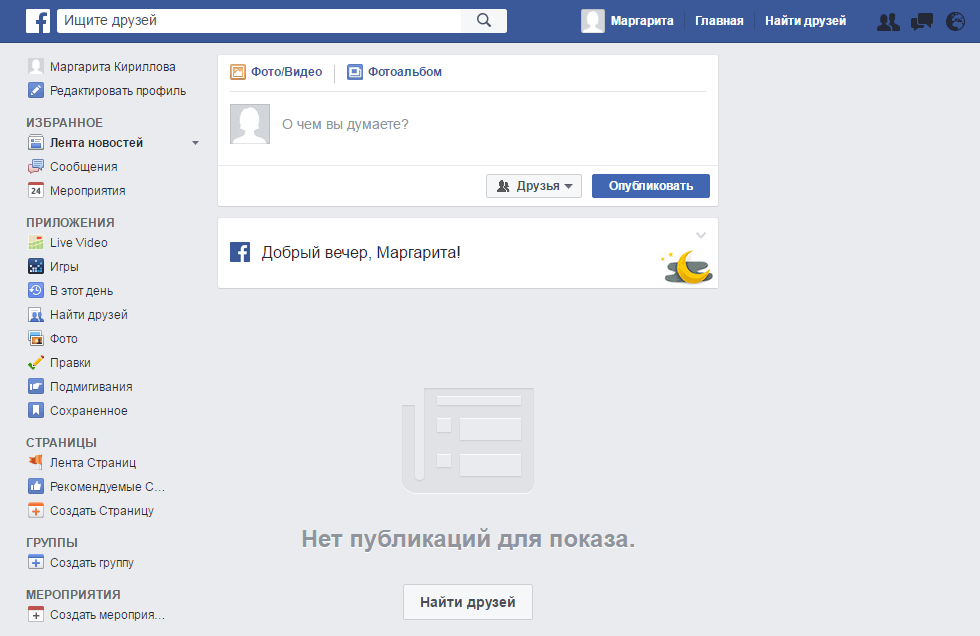This screenshot has width=980, height=636.
Task: Expand Лента новостей dropdown arrow
Action: 195,143
